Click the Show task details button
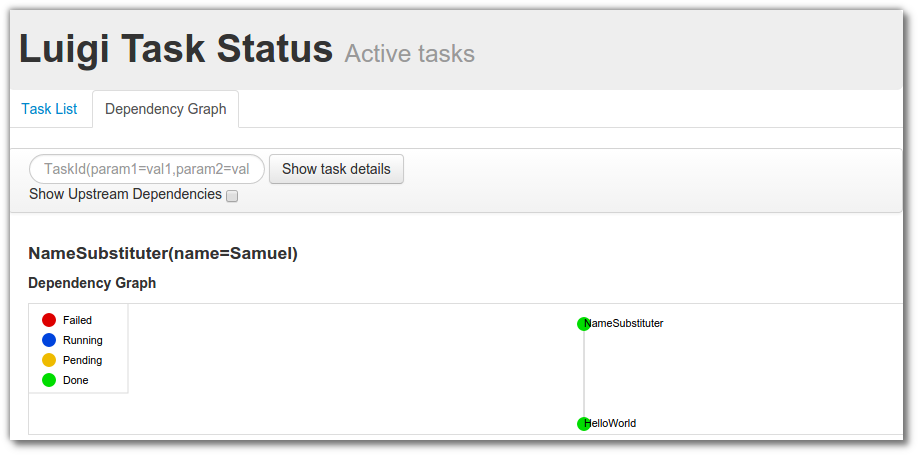This screenshot has width=919, height=456. tap(336, 169)
